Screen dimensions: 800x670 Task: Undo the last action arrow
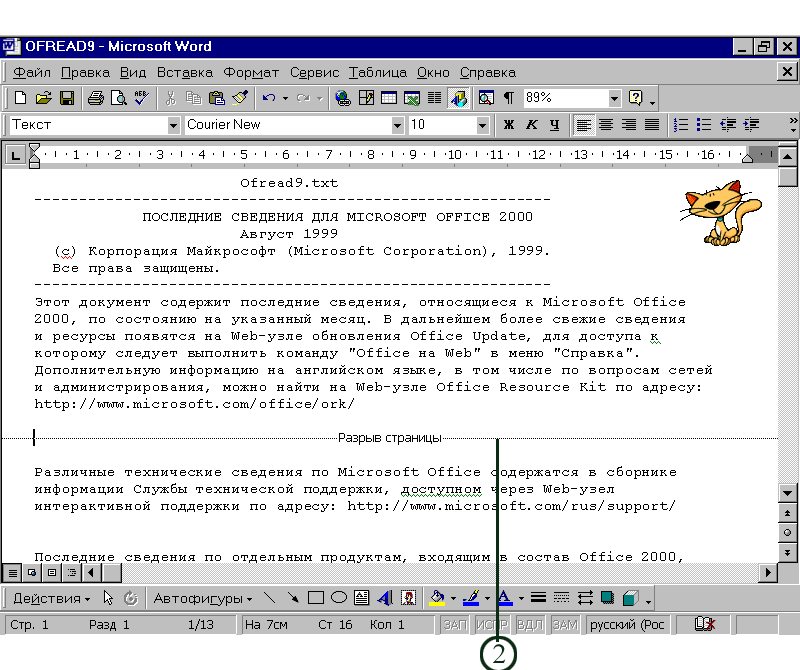point(269,97)
